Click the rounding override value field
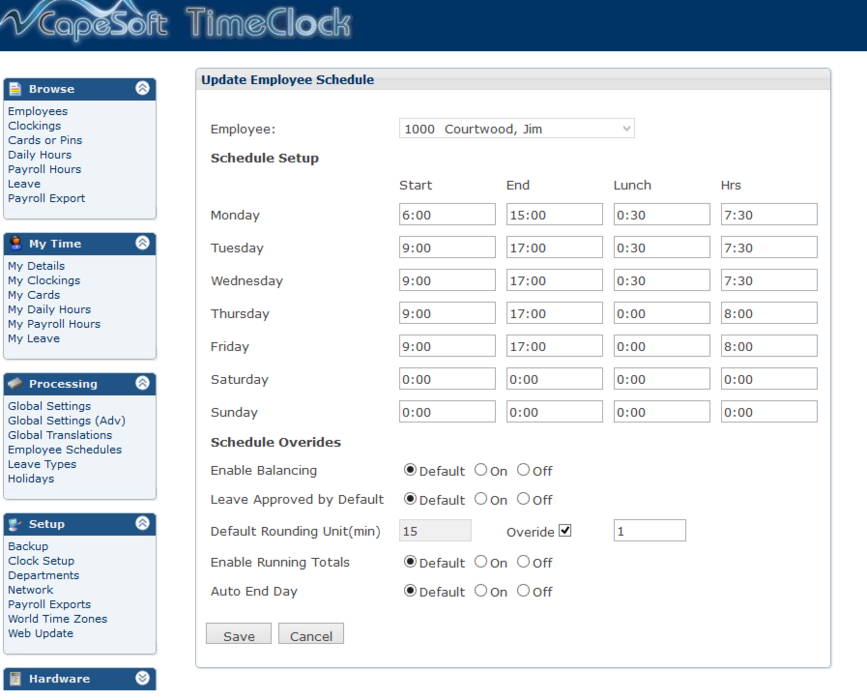 (650, 531)
